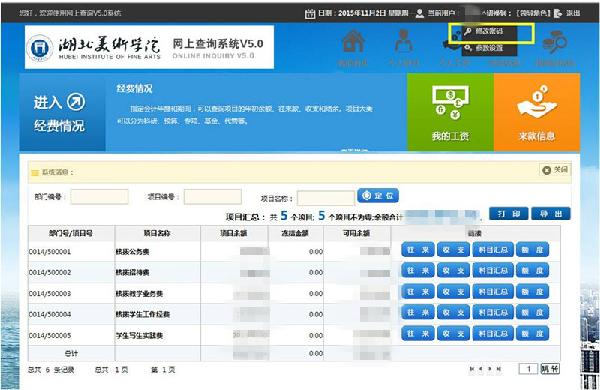Image resolution: width=600 pixels, height=390 pixels.
Task: Click the 打印 print button
Action: tap(509, 214)
